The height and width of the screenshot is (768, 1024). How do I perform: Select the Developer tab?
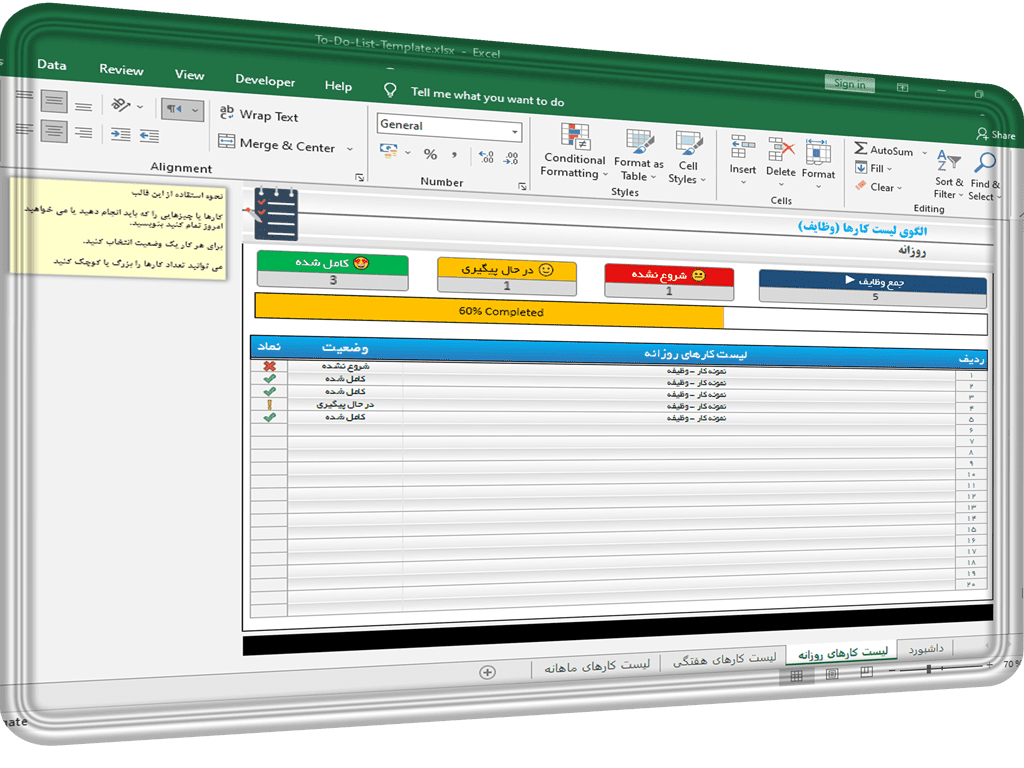point(265,80)
